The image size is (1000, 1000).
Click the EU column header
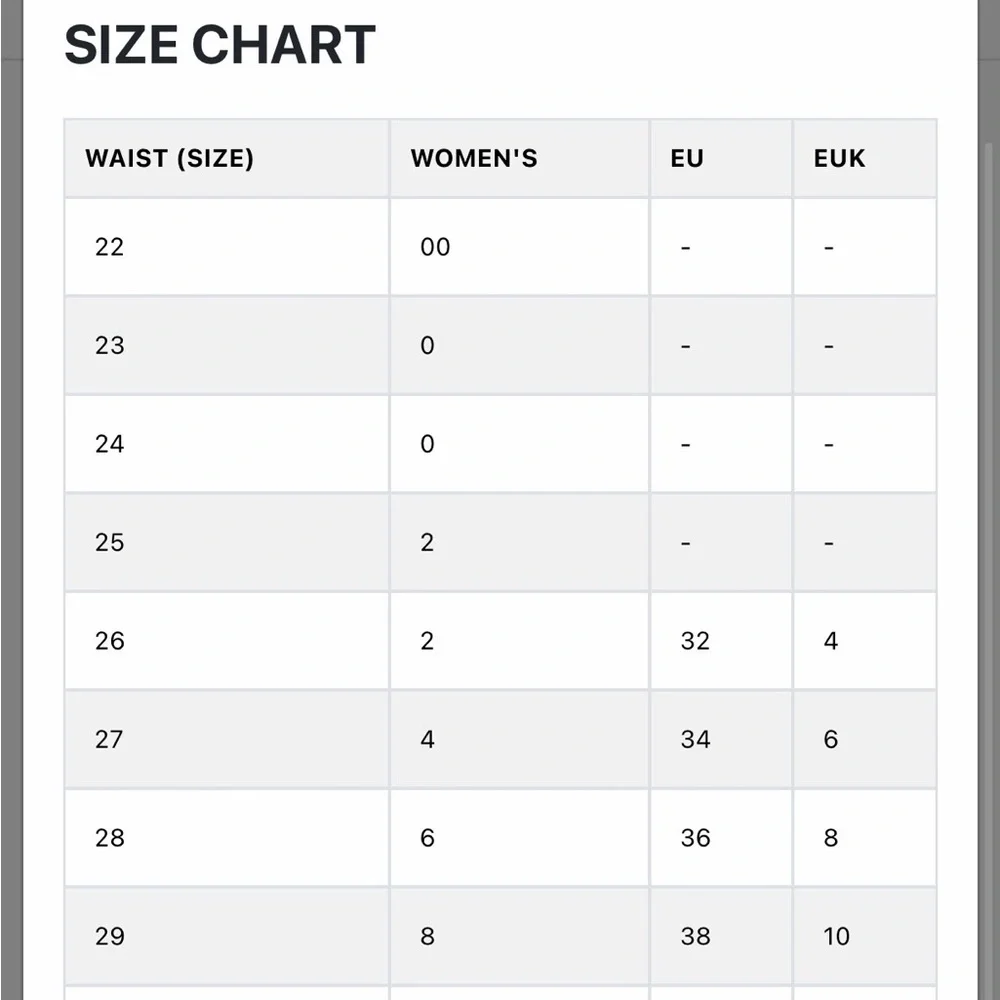point(721,158)
